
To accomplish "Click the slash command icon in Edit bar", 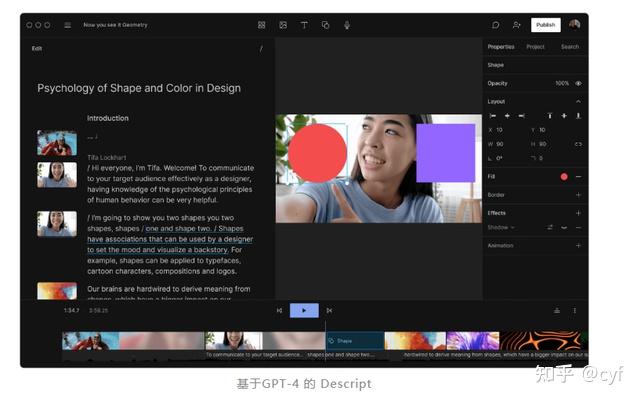I will (x=261, y=49).
